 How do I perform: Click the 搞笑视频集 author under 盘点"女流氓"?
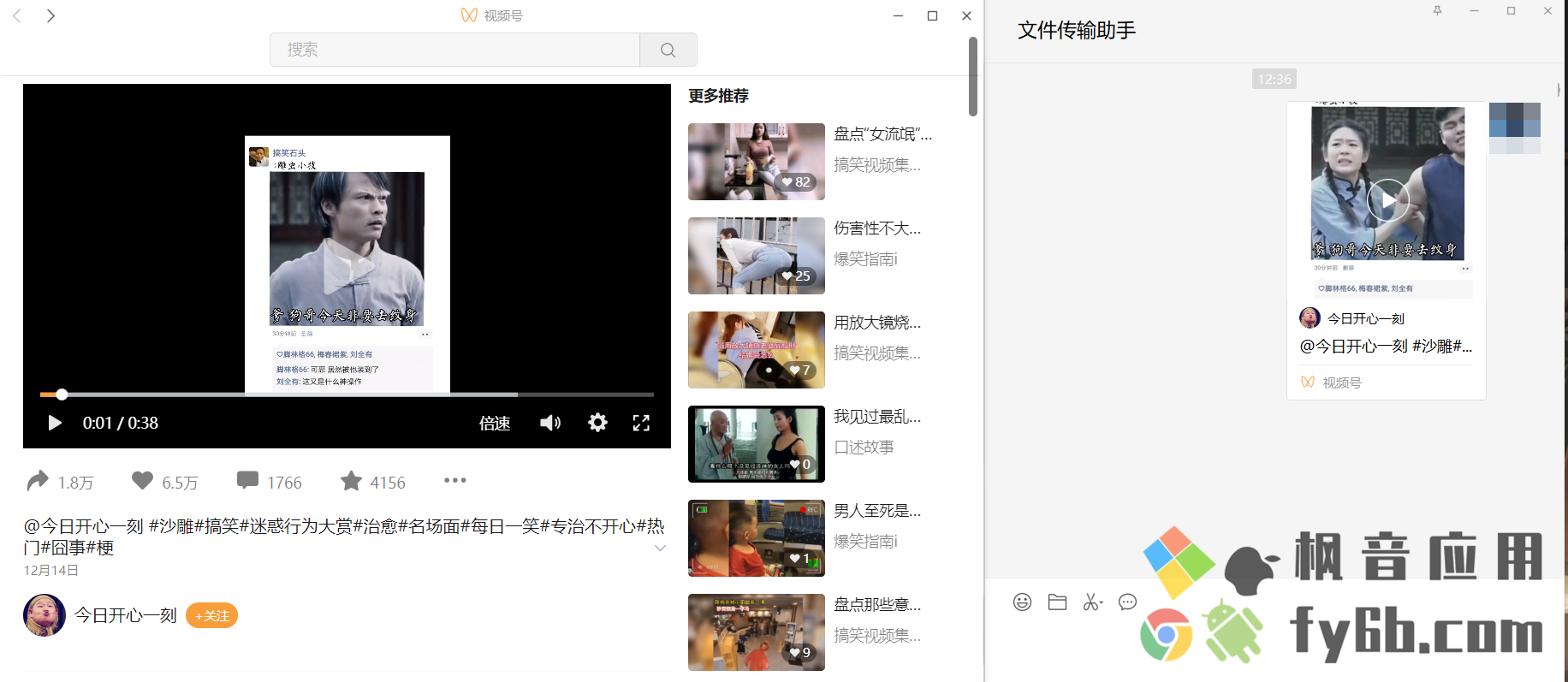[877, 165]
